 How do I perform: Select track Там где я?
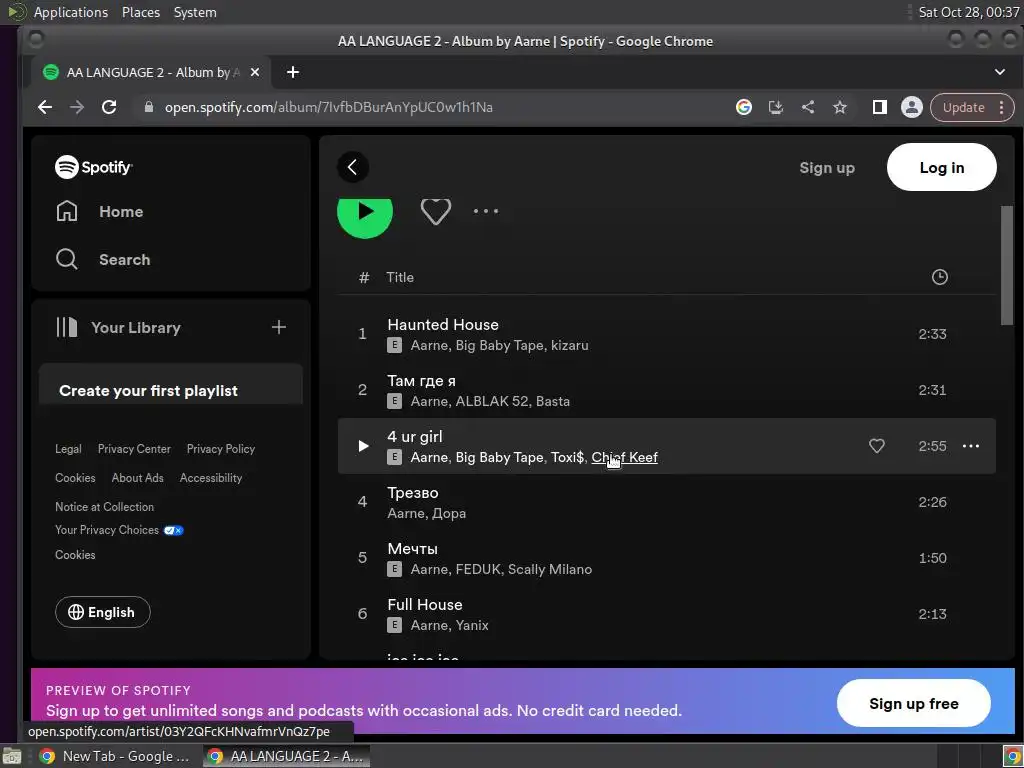666,391
